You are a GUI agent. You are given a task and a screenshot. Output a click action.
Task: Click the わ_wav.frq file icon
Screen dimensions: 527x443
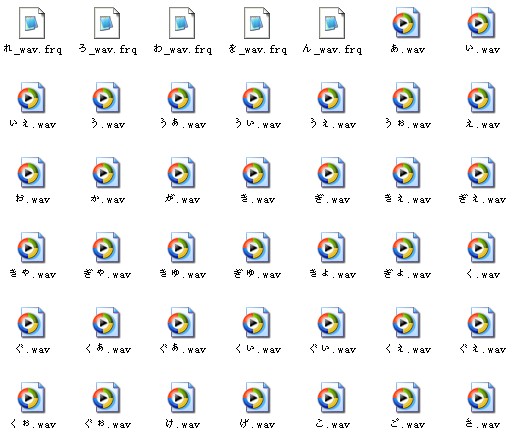click(182, 23)
